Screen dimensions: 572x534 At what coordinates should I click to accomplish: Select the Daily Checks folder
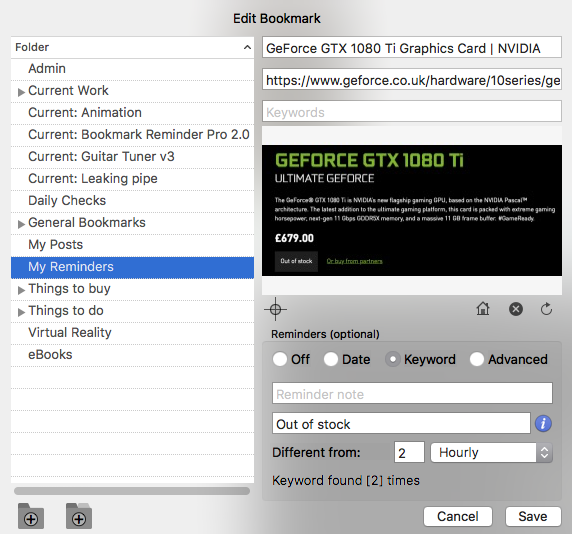coord(132,201)
